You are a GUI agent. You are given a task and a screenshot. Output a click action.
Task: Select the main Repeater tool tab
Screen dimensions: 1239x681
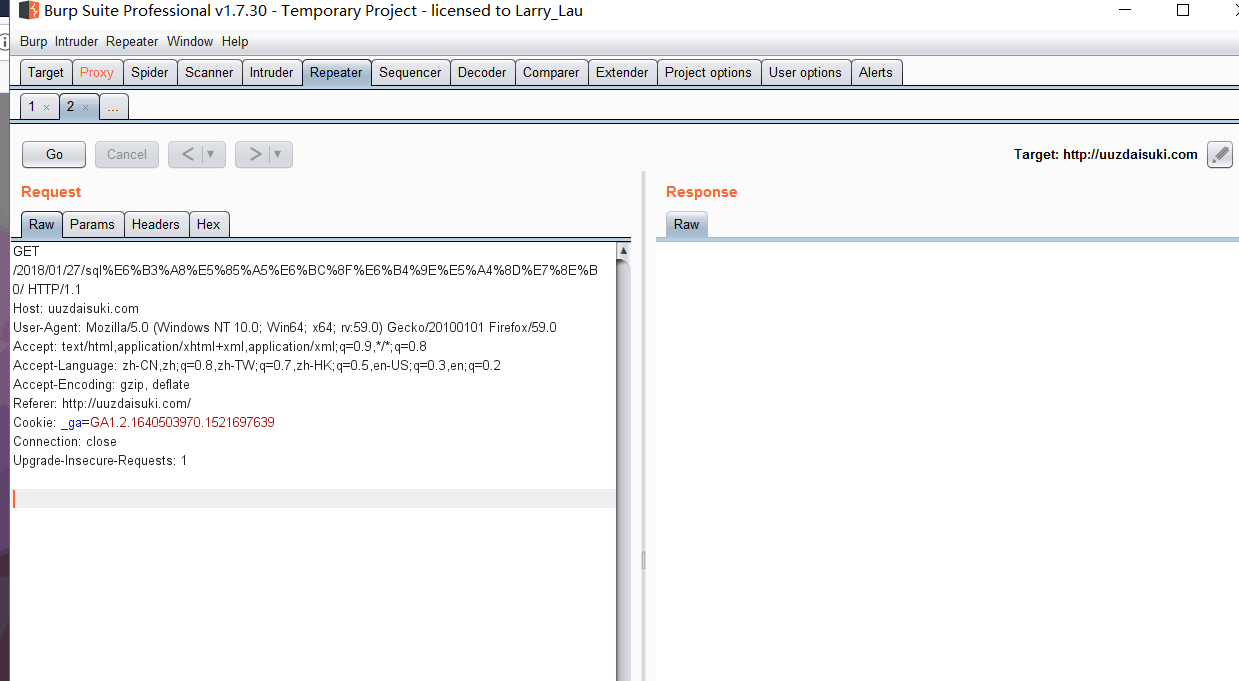336,72
